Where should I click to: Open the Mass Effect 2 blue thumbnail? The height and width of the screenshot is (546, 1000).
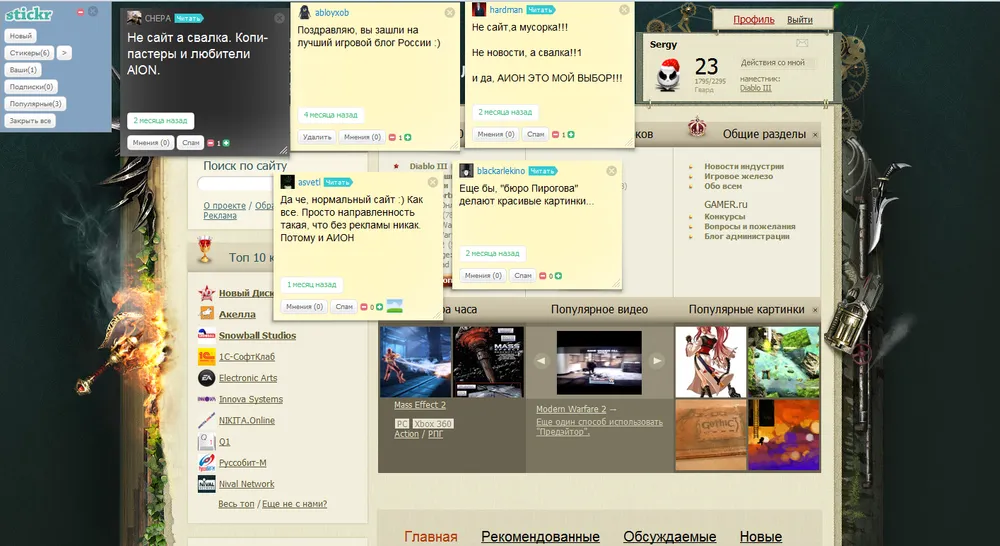pos(415,362)
